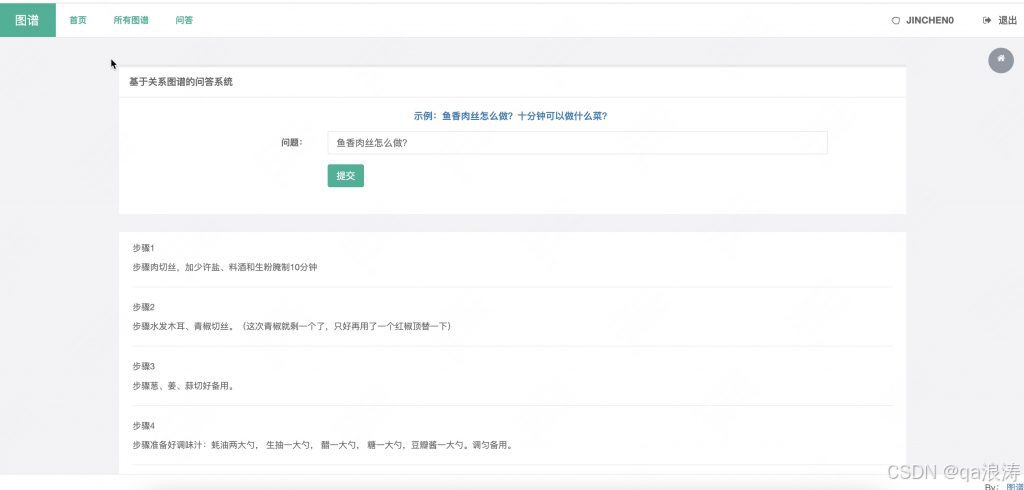Open the 首页 navigation item
The width and height of the screenshot is (1024, 490).
click(x=78, y=20)
